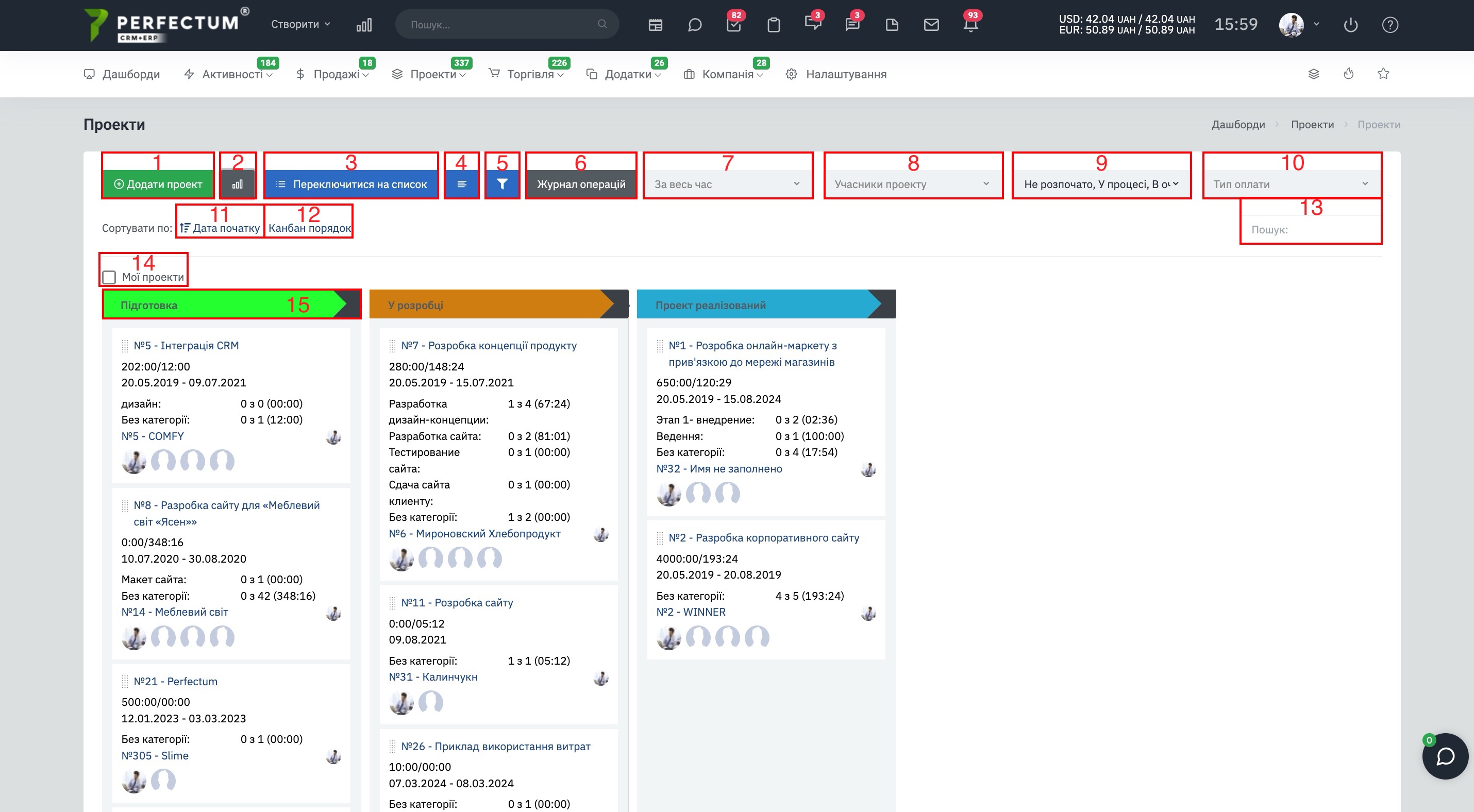1474x812 pixels.
Task: Click the Пошук field above the kanban
Action: [x=1310, y=229]
